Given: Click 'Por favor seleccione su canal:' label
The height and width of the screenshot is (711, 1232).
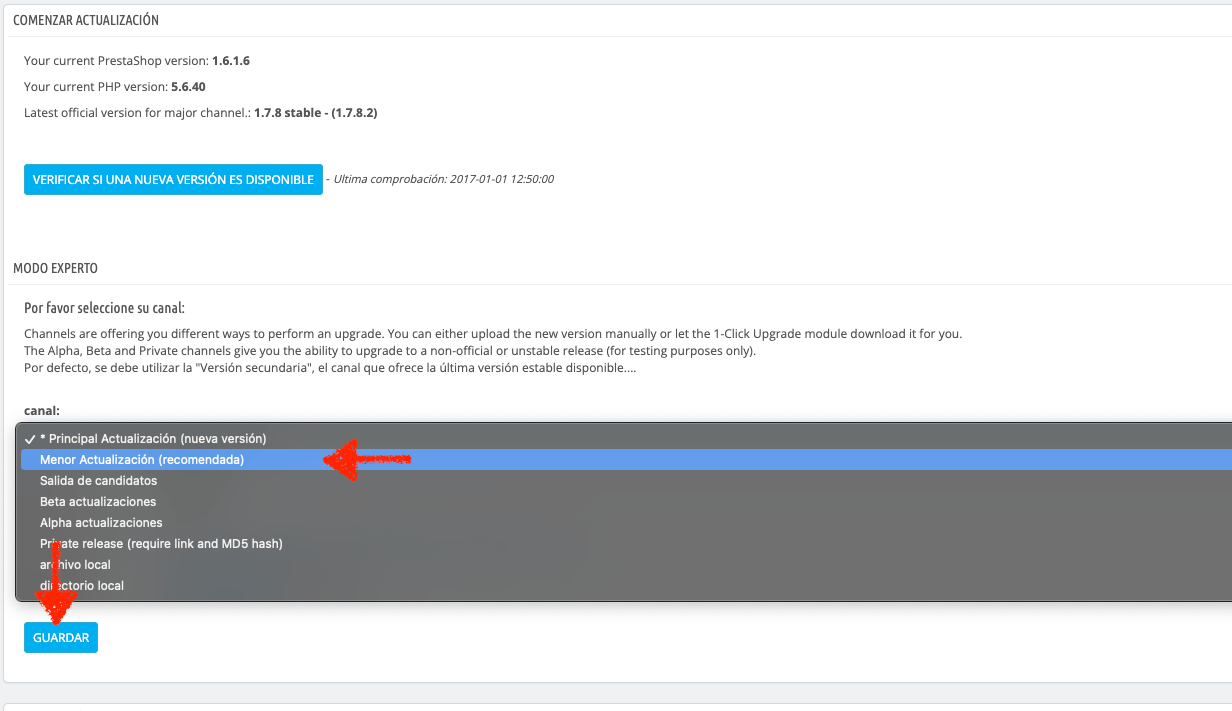Looking at the screenshot, I should [105, 308].
